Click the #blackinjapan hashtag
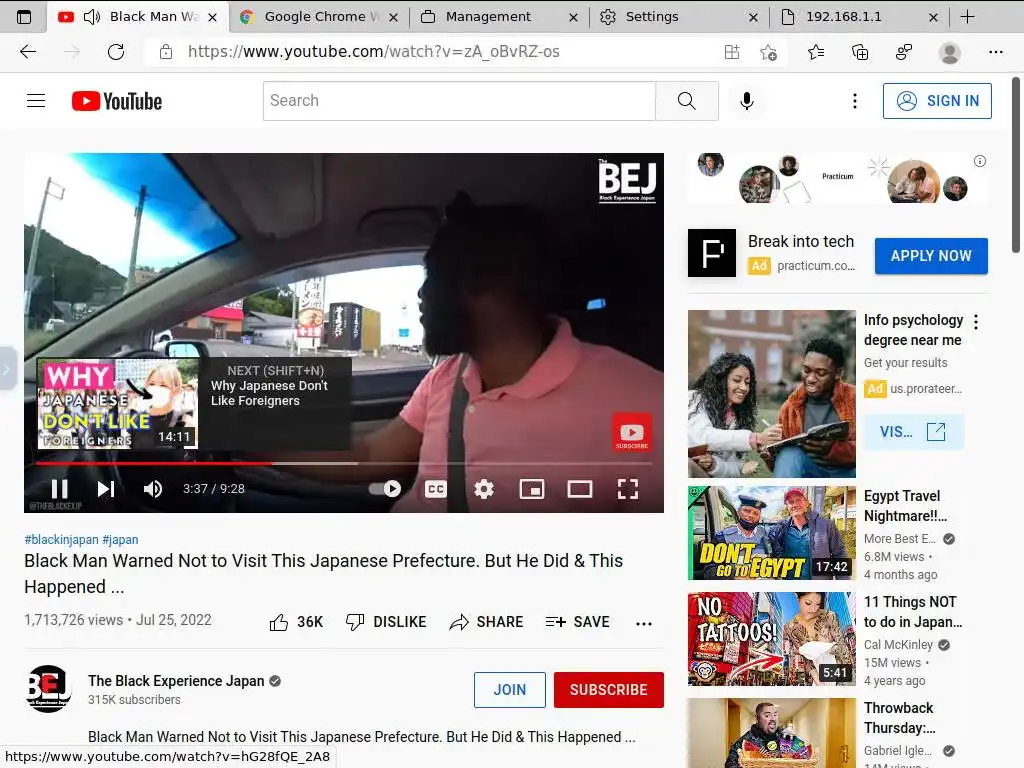 [61, 539]
